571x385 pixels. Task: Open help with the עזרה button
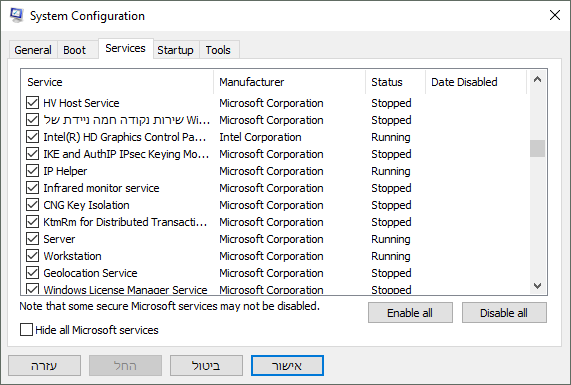44,365
